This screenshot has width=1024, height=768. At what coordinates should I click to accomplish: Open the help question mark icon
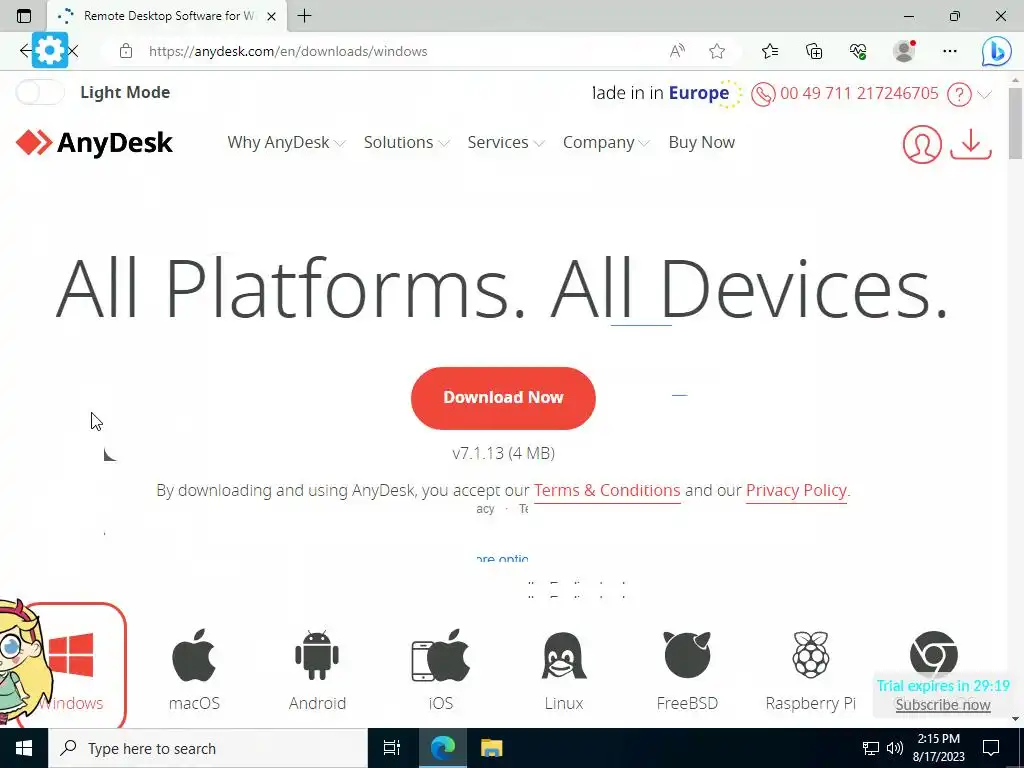(959, 95)
